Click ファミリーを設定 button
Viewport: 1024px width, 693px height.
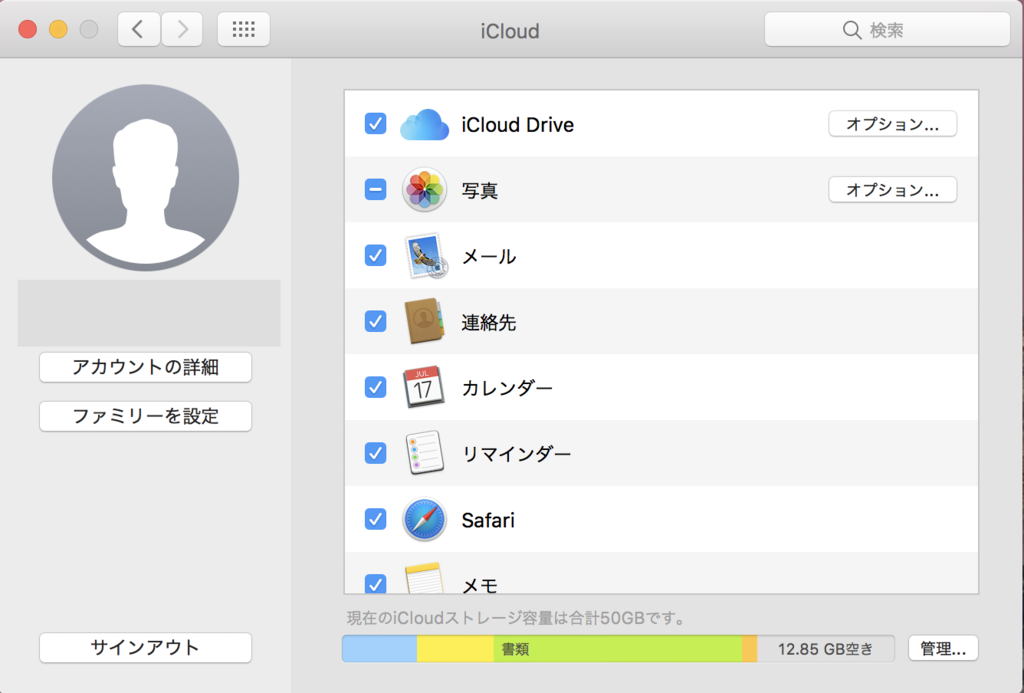(146, 417)
